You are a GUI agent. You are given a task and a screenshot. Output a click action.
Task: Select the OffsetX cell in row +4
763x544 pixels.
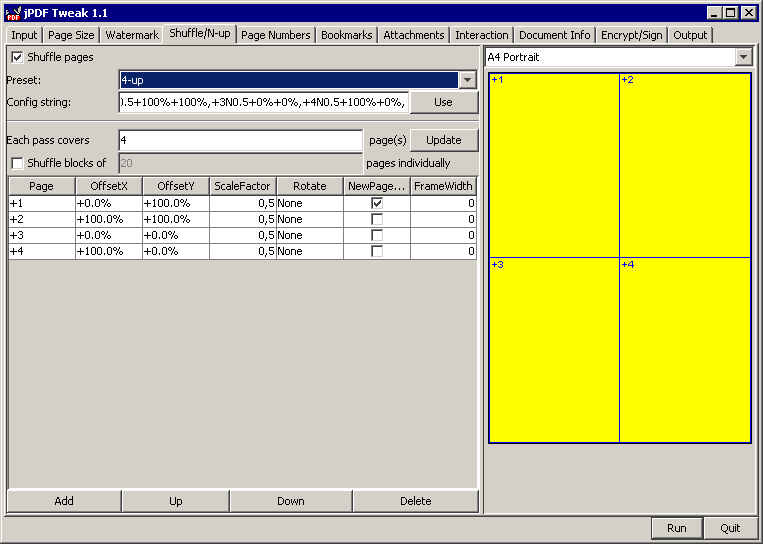pos(108,251)
